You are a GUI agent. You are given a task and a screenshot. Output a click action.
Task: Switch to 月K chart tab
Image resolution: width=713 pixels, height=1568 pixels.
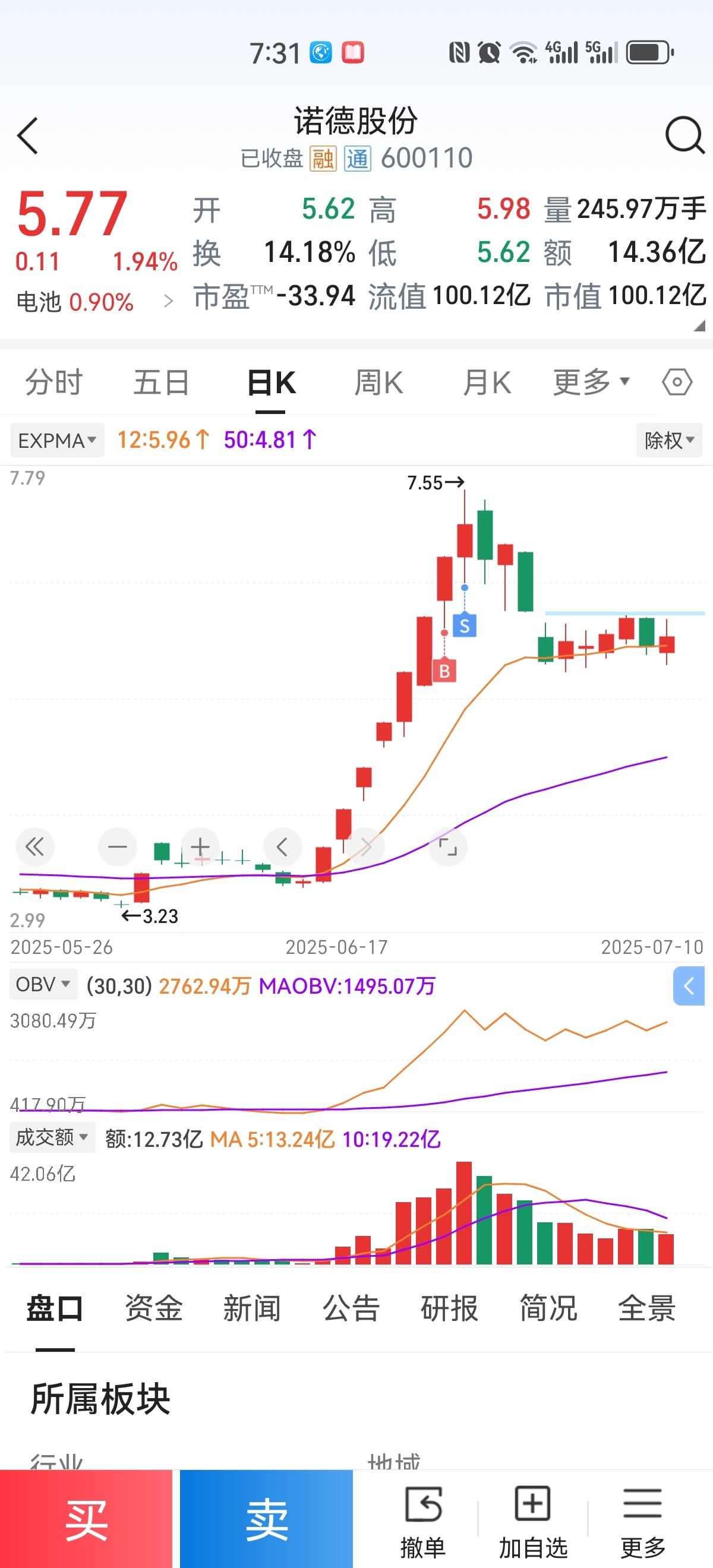pyautogui.click(x=487, y=382)
